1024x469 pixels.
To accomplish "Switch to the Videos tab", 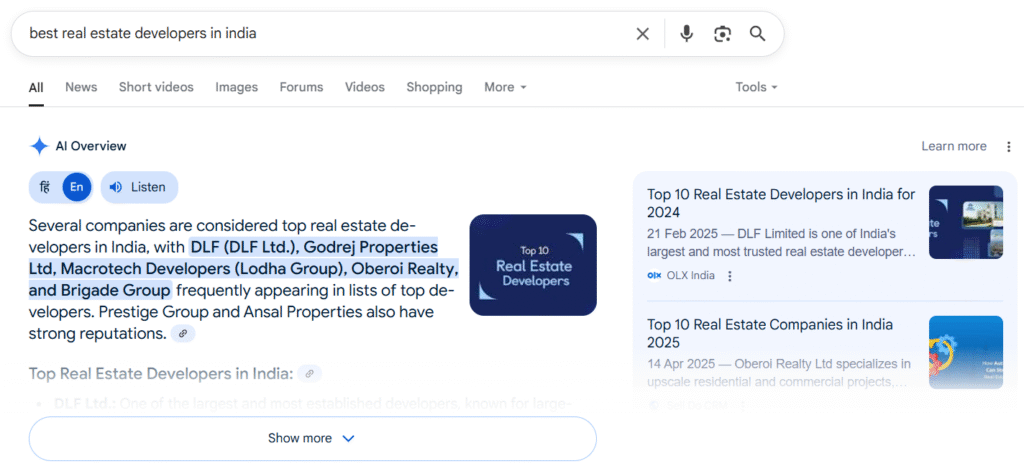I will 364,87.
